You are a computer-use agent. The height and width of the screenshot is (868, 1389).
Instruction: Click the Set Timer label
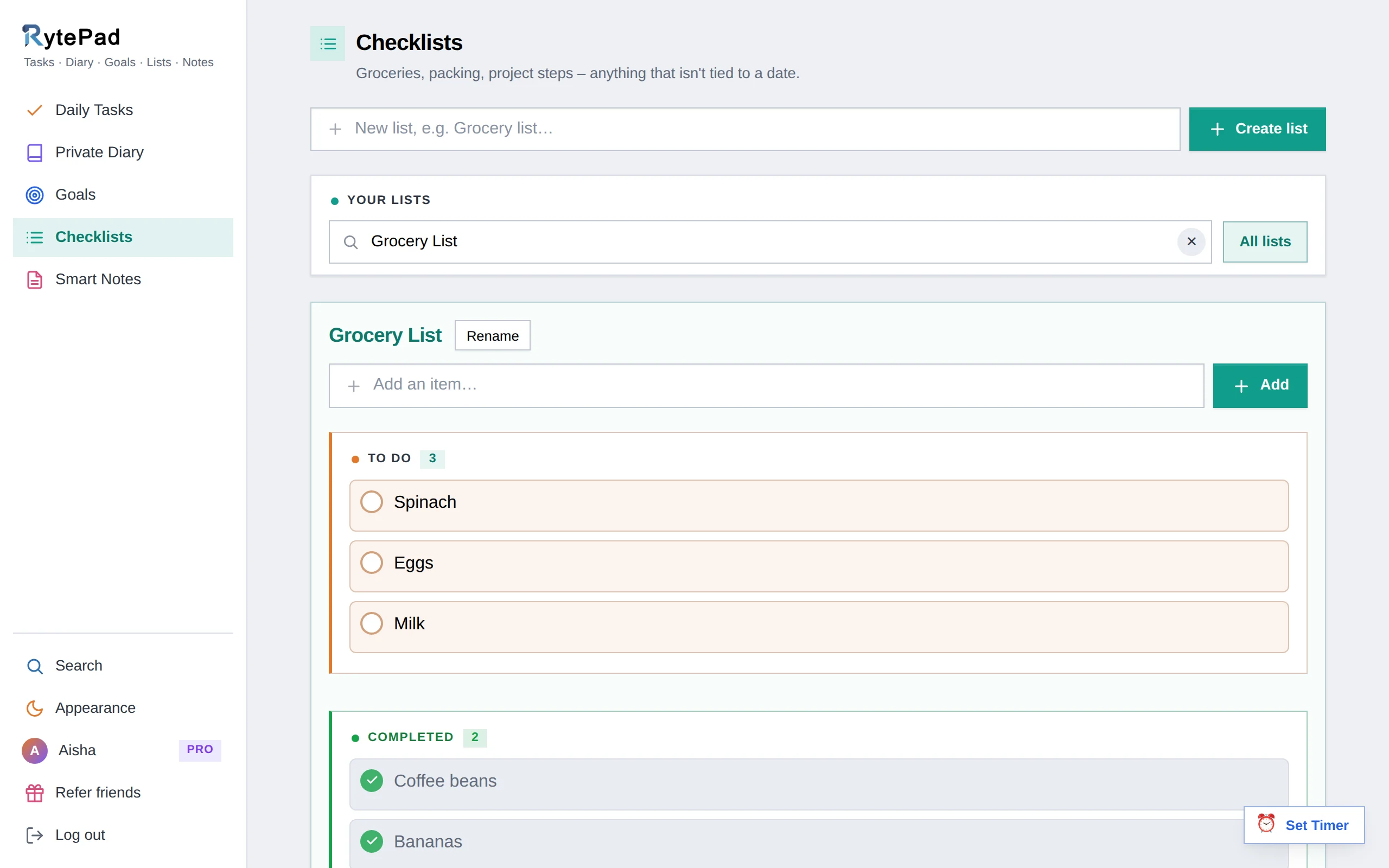(x=1317, y=825)
